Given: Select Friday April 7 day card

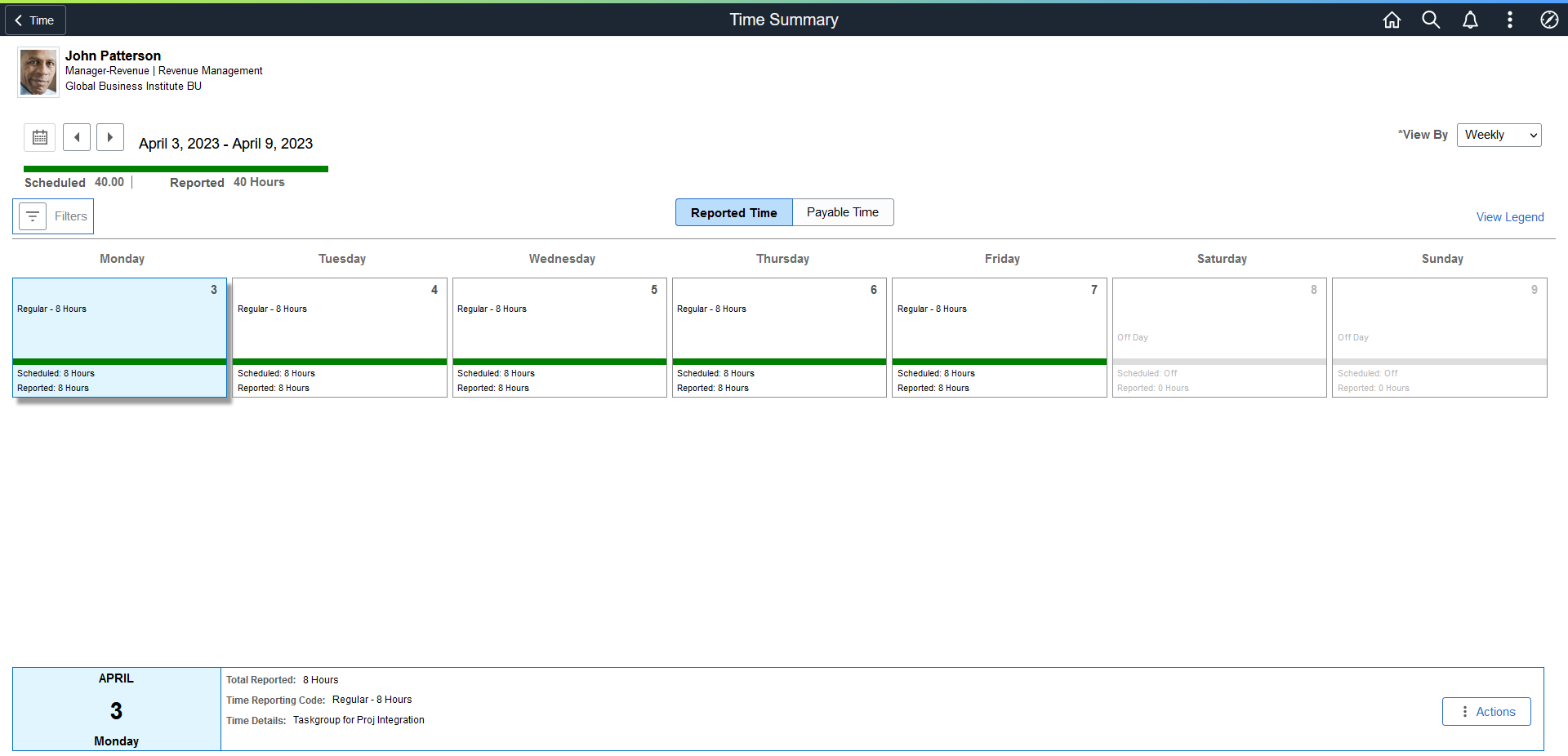Looking at the screenshot, I should (x=1000, y=338).
